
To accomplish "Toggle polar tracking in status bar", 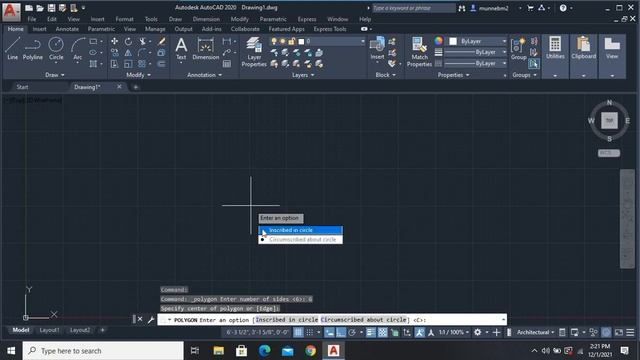I will click(352, 332).
